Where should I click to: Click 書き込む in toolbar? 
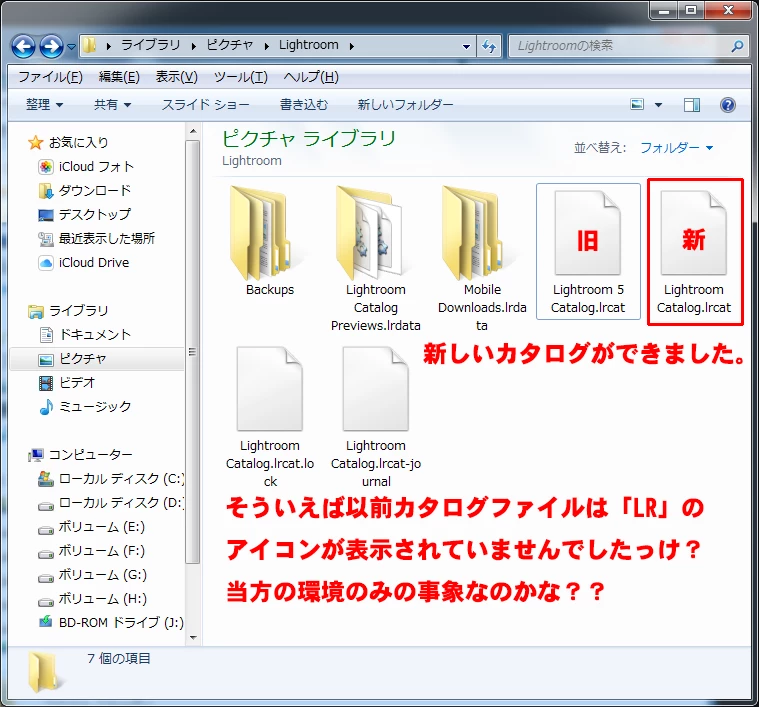point(304,105)
